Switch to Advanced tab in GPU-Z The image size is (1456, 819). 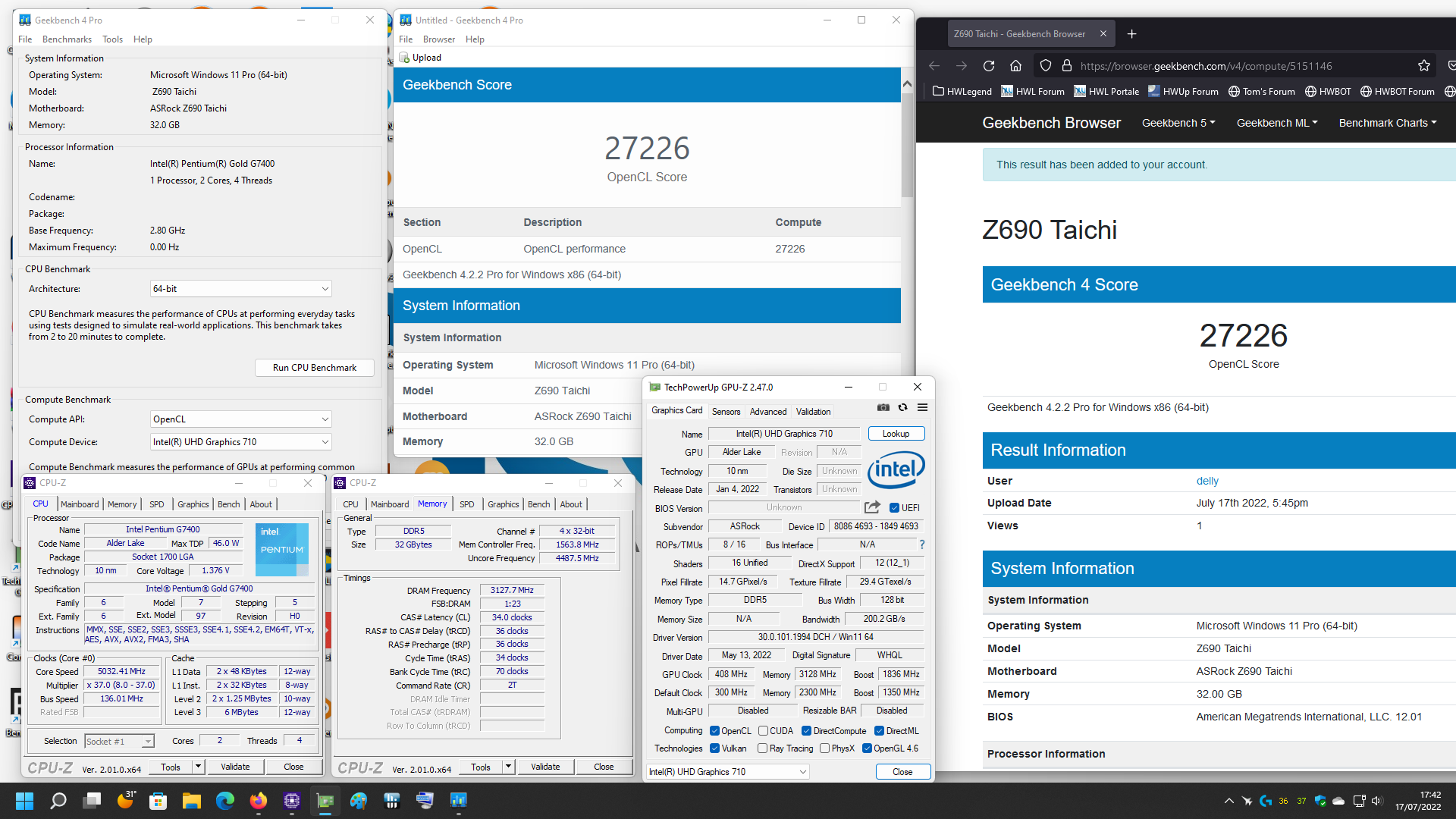(x=768, y=412)
